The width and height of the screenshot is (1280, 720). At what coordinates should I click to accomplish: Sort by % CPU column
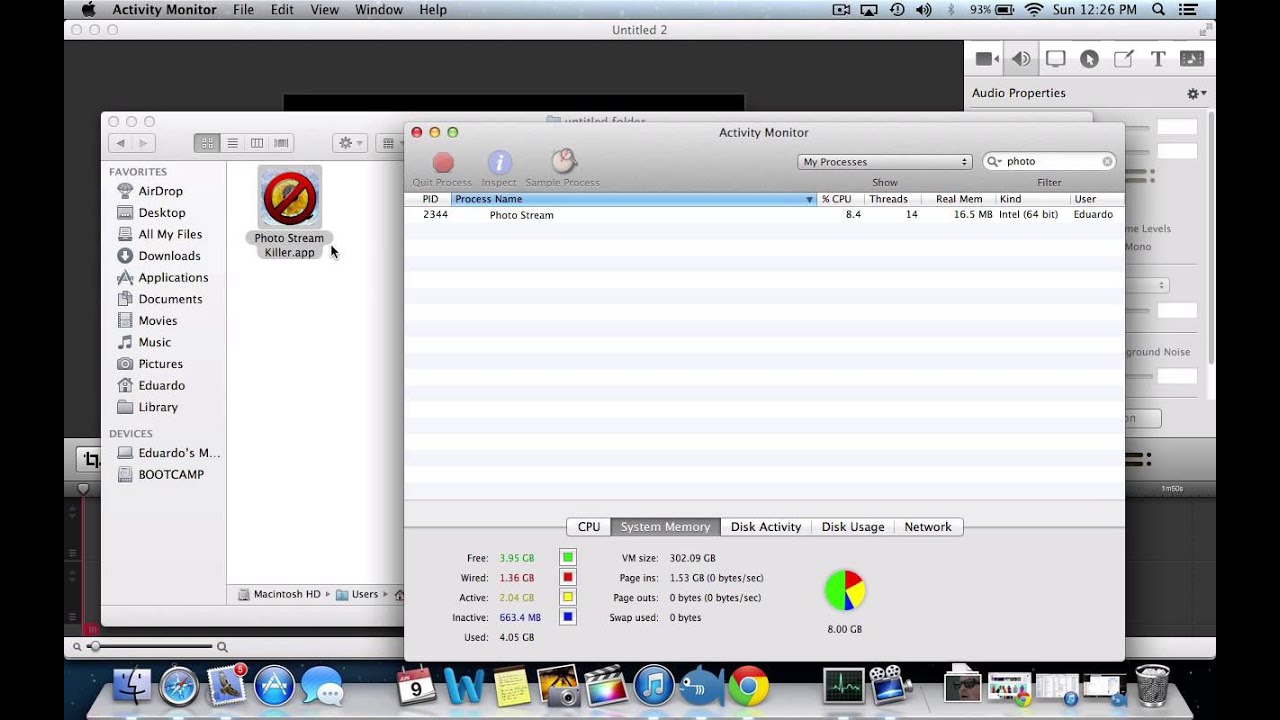coord(840,199)
